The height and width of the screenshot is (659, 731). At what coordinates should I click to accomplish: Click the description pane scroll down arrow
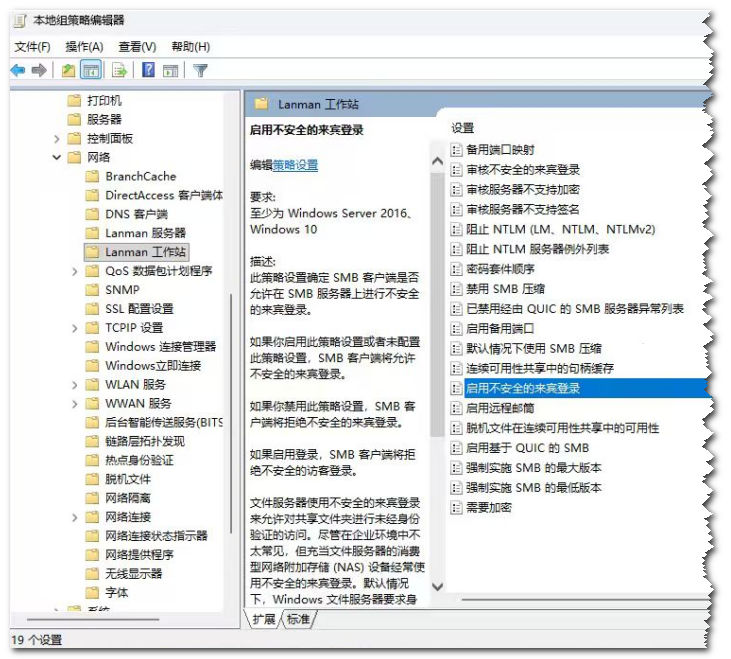pos(437,589)
